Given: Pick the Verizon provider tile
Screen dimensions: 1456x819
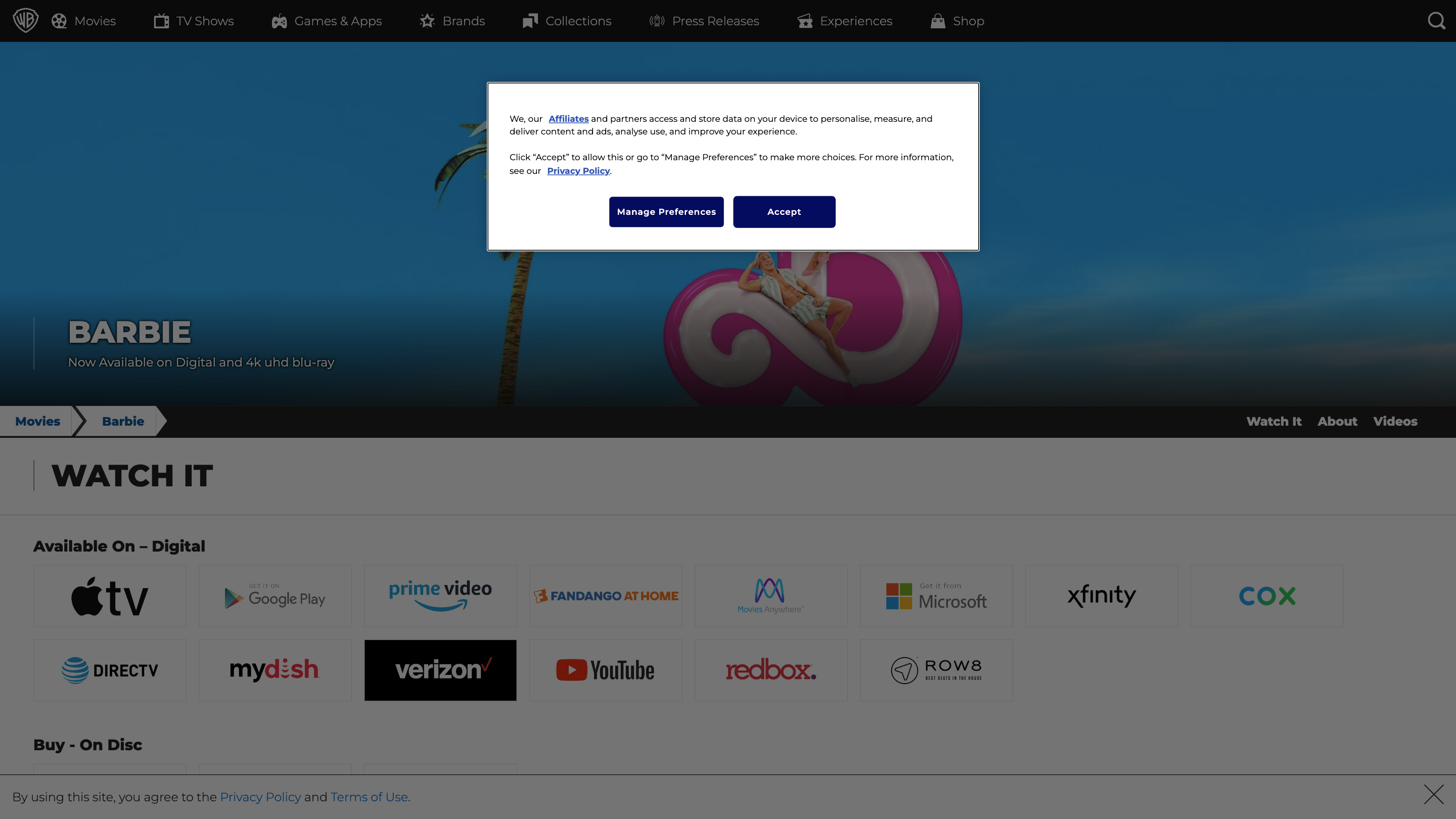Looking at the screenshot, I should [x=440, y=670].
